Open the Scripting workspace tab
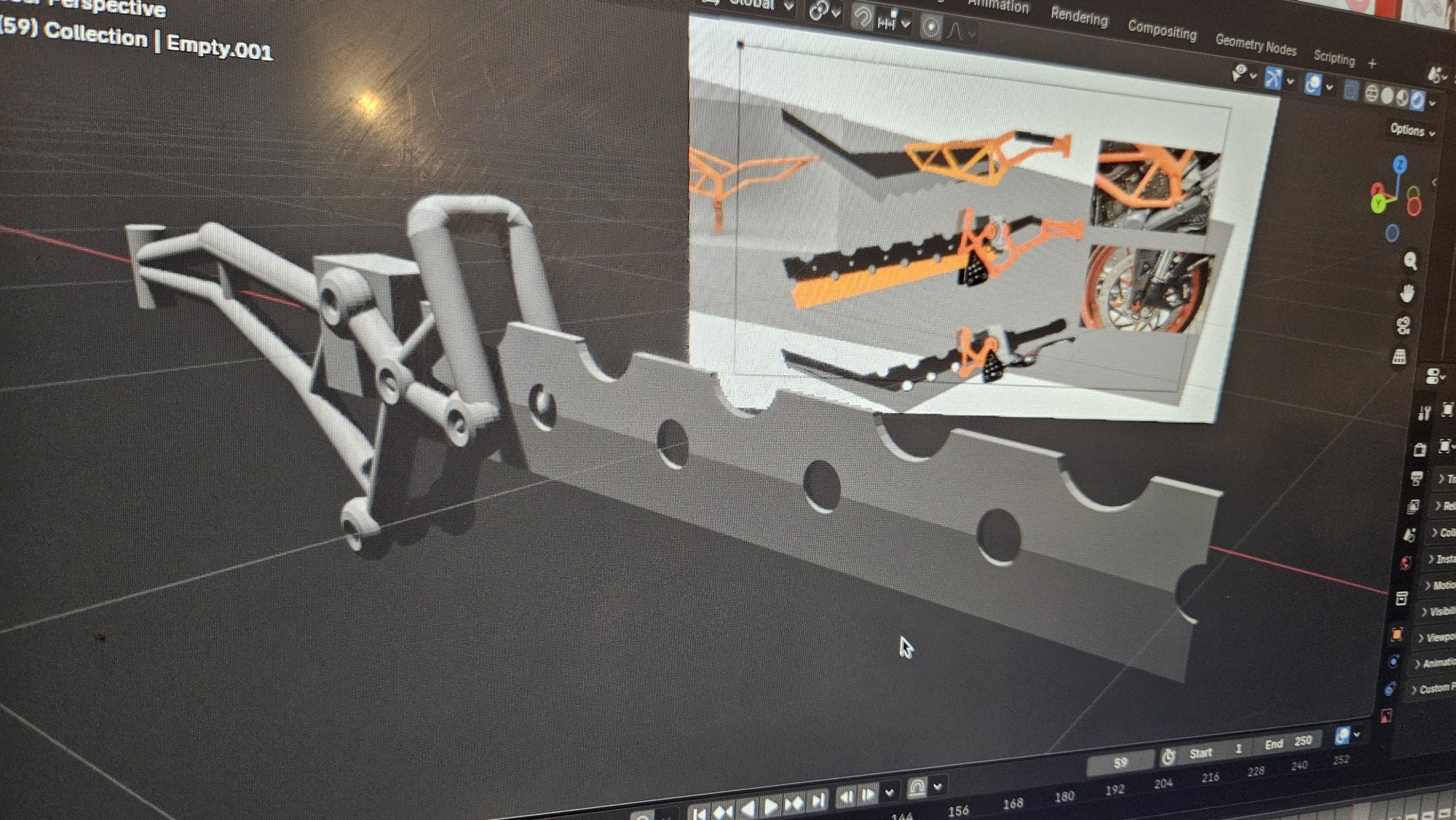The image size is (1456, 820). [x=1334, y=57]
